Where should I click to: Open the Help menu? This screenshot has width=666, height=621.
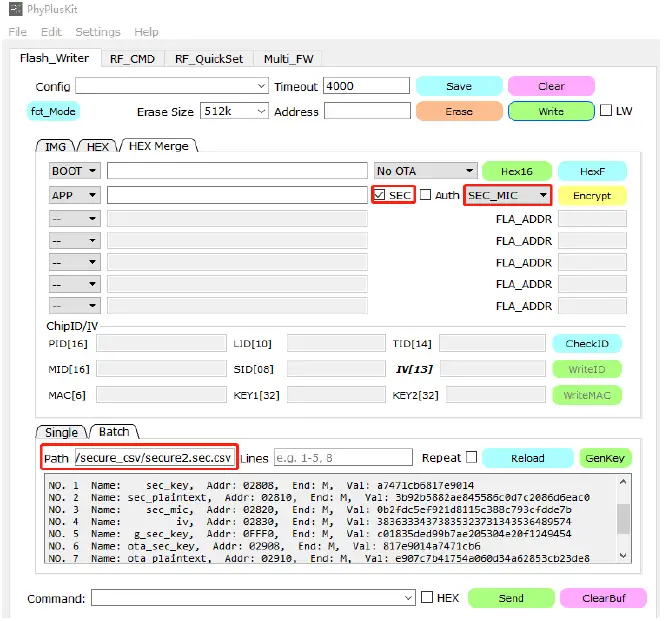(146, 32)
